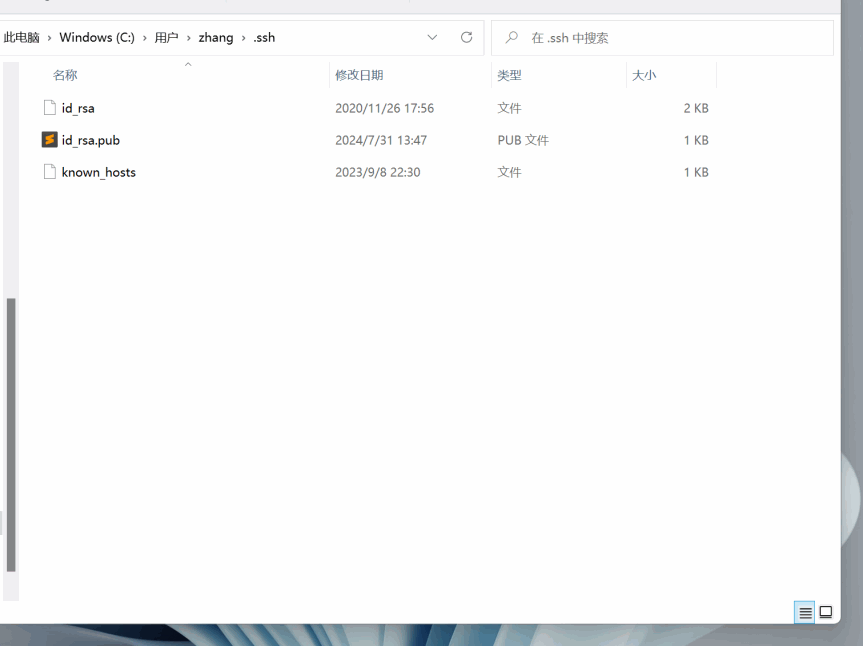Navigate to 用户 folder in breadcrumb

point(166,37)
